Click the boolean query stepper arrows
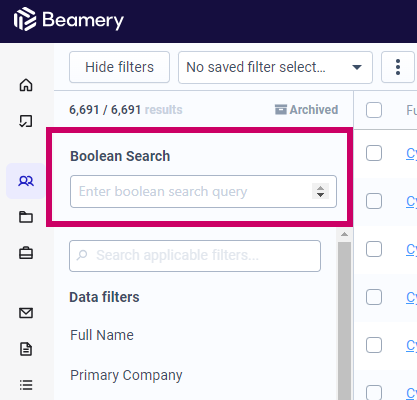Screen dimensions: 417x400 pos(320,191)
